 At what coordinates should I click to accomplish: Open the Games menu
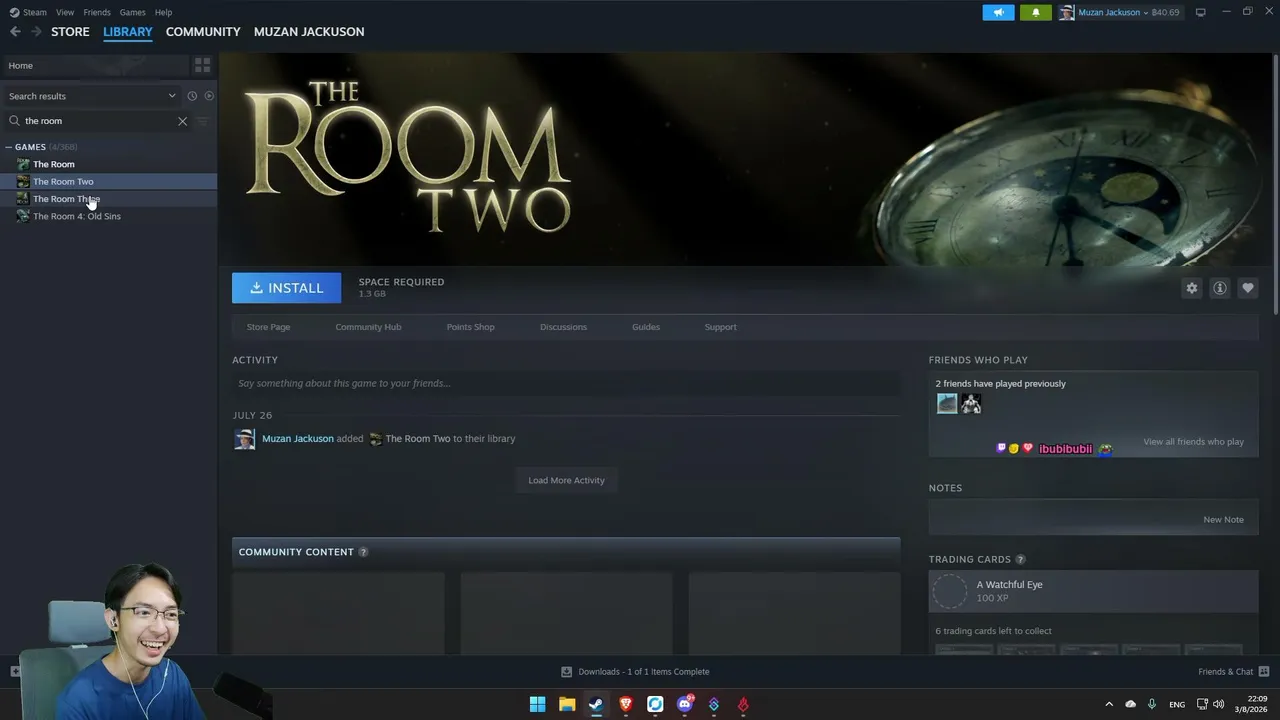coord(132,12)
